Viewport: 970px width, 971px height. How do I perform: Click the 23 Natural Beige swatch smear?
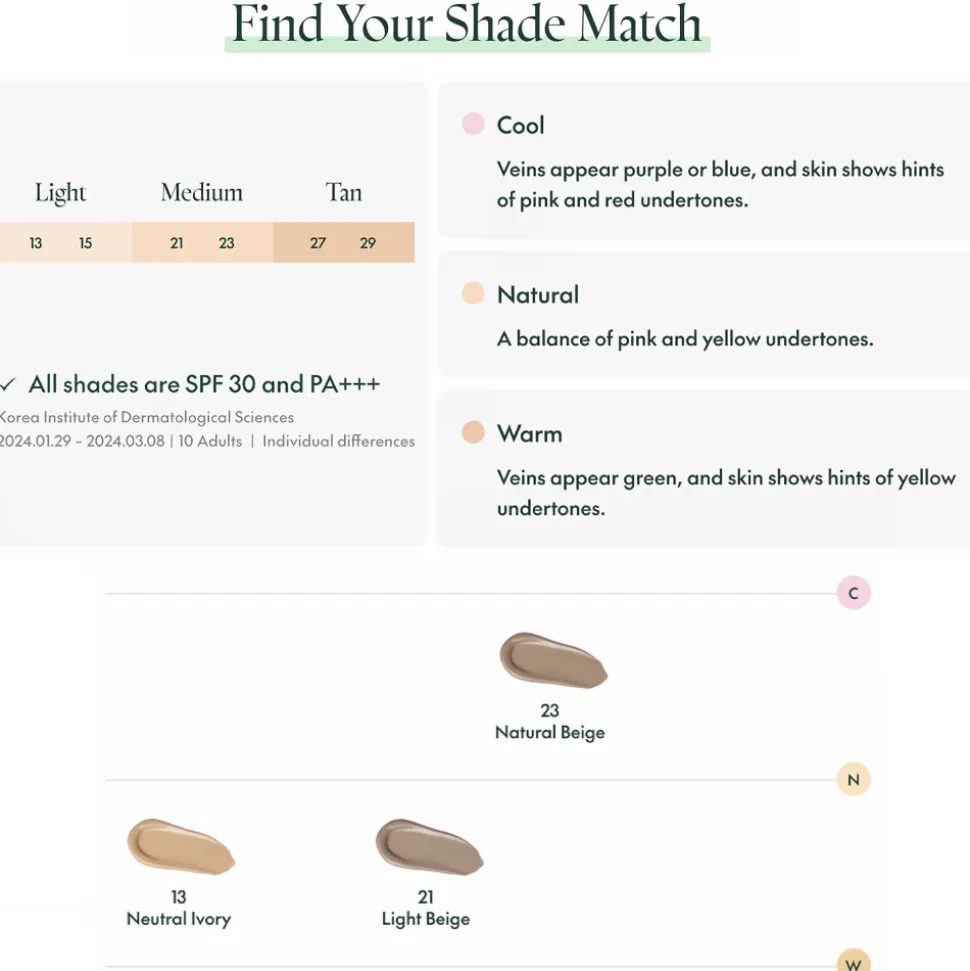[x=553, y=660]
